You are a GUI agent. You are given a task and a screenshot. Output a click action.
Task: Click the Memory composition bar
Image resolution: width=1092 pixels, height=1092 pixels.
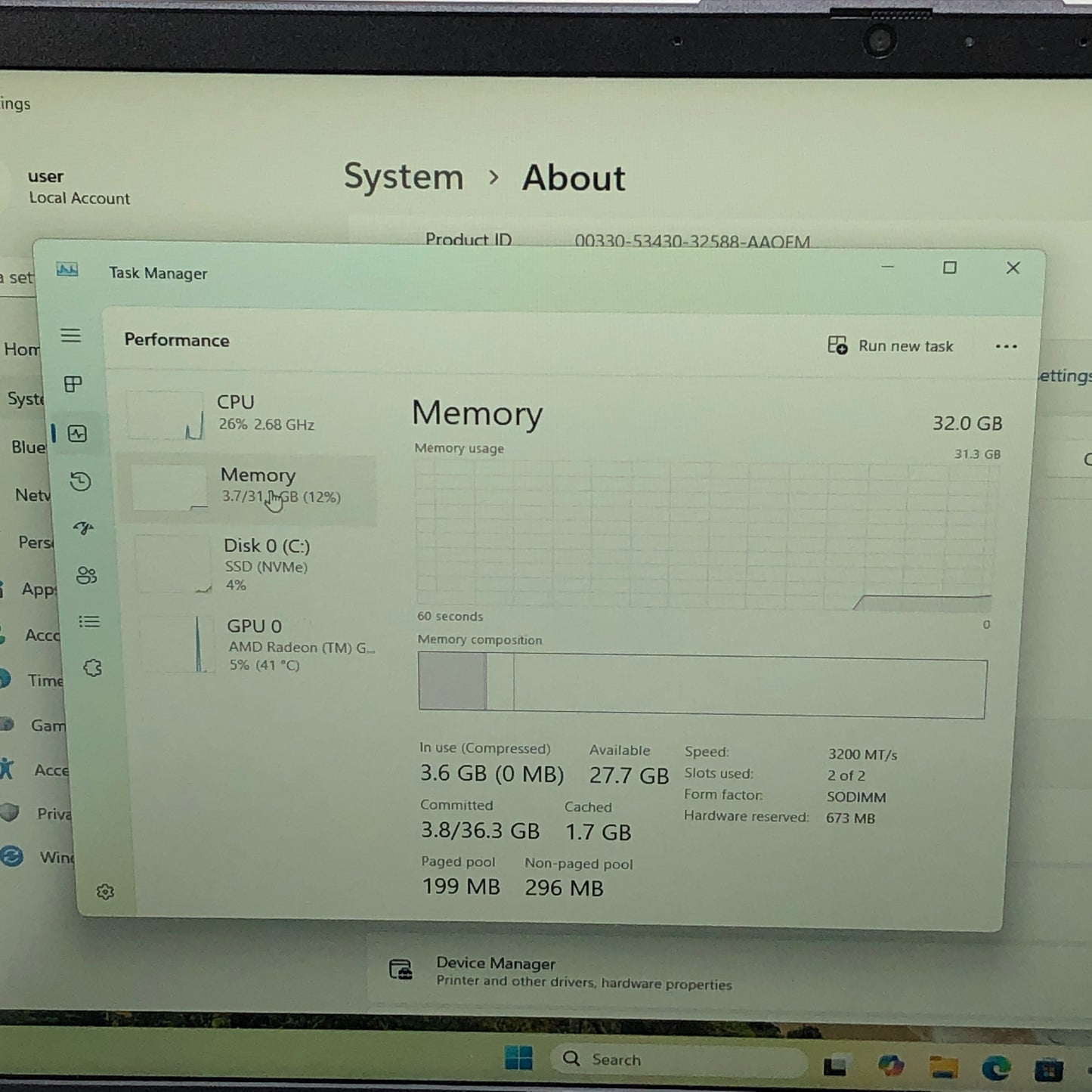(702, 687)
